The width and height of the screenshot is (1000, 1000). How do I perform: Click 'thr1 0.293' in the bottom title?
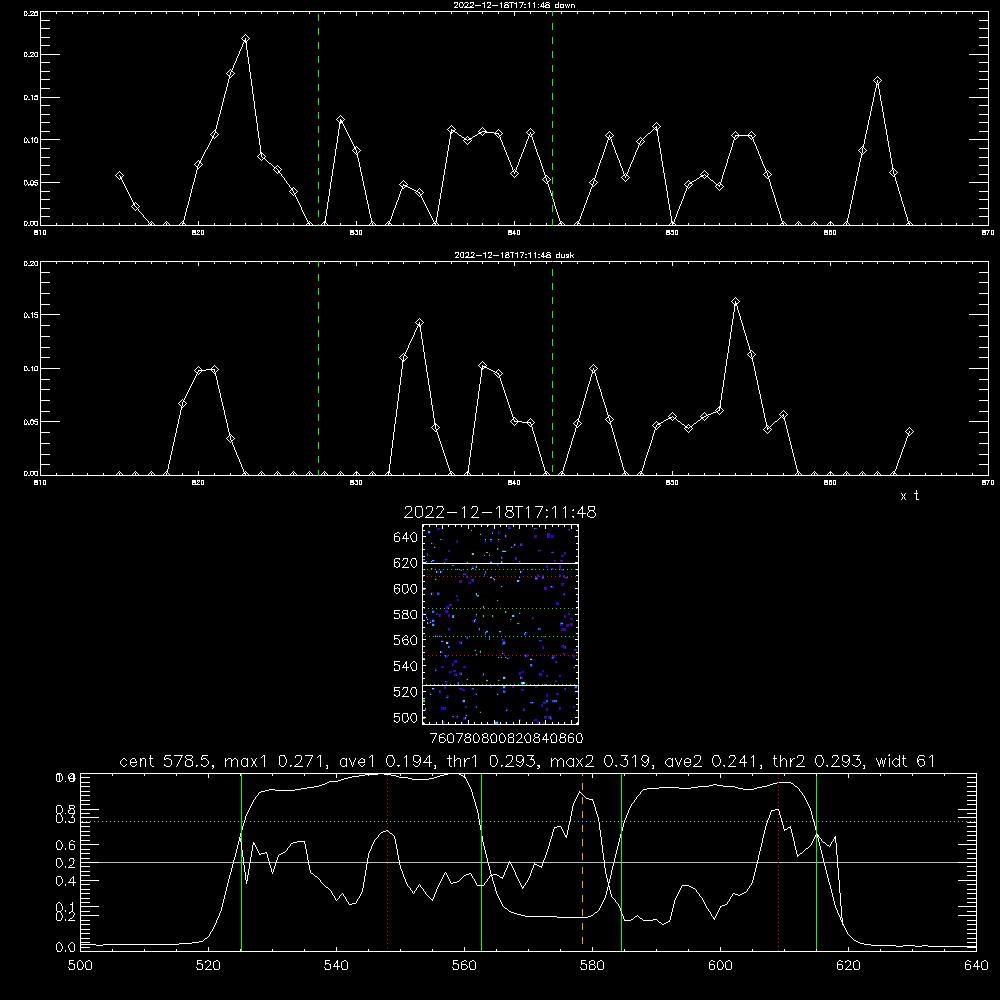[x=496, y=761]
